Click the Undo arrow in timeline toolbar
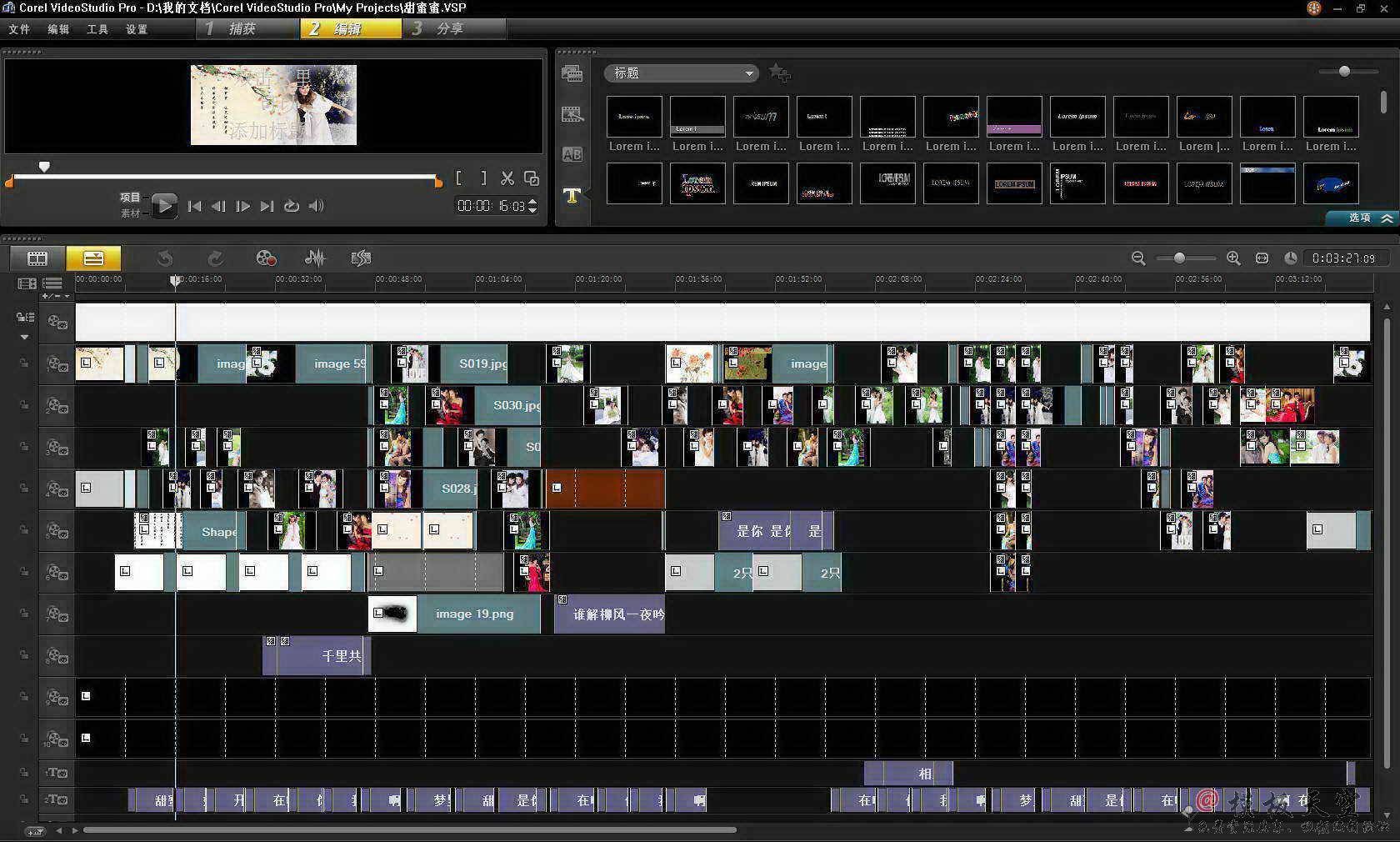 coord(165,258)
